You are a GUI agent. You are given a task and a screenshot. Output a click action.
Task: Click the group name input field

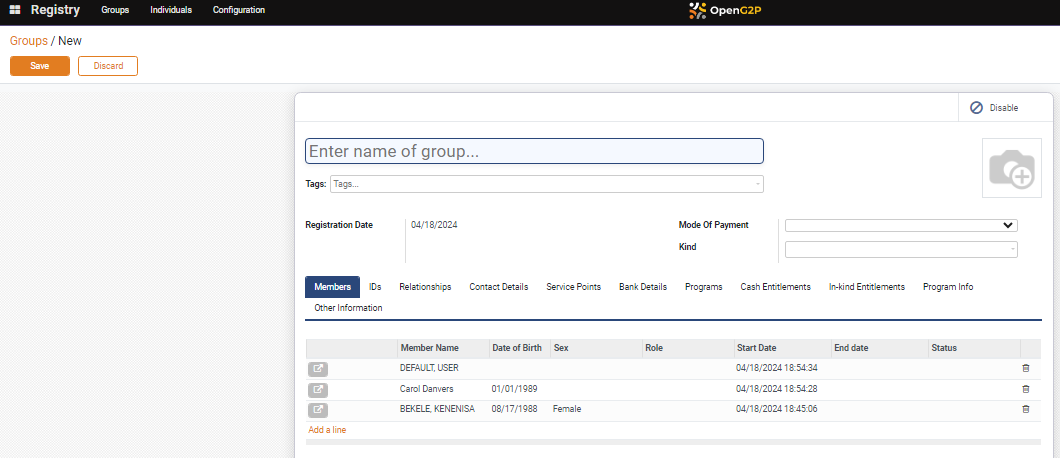pyautogui.click(x=534, y=152)
